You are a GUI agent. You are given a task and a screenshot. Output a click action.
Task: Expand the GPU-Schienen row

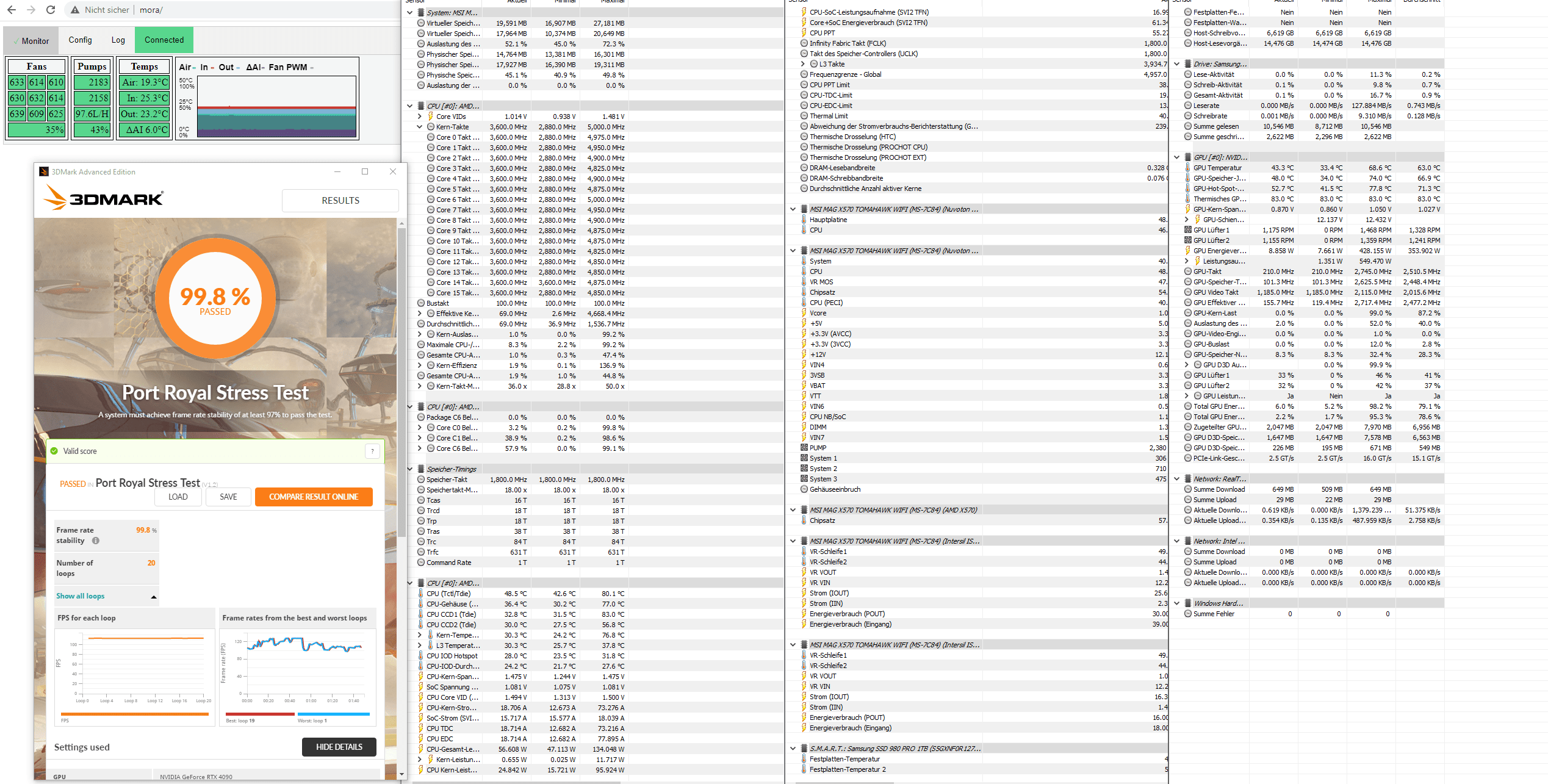pyautogui.click(x=1187, y=220)
